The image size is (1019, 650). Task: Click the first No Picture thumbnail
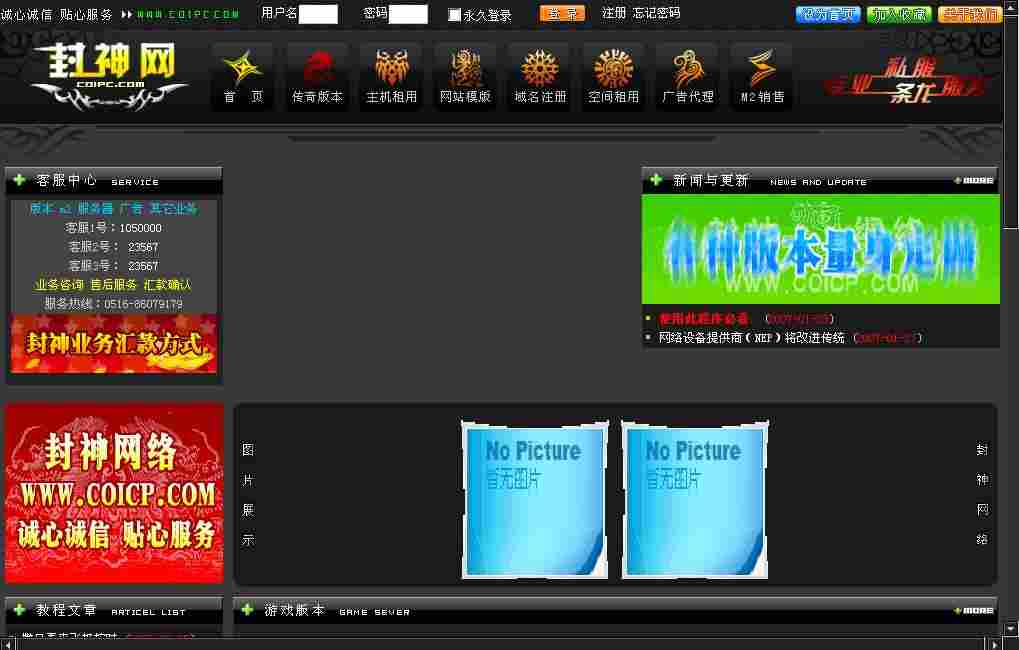[x=534, y=499]
